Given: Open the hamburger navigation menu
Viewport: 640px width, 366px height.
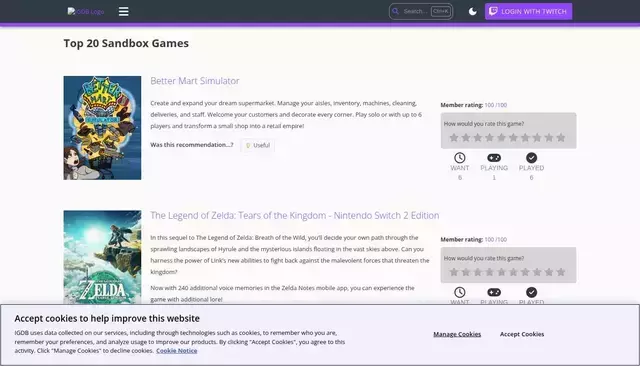Looking at the screenshot, I should tap(124, 11).
